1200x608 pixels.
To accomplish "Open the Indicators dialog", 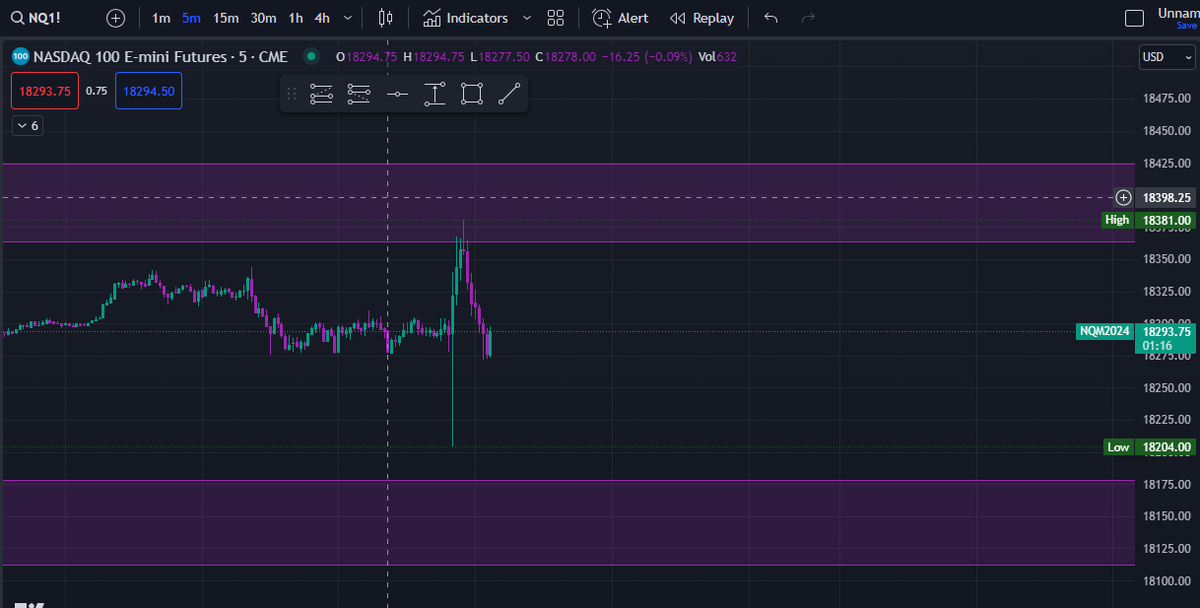I will click(465, 18).
